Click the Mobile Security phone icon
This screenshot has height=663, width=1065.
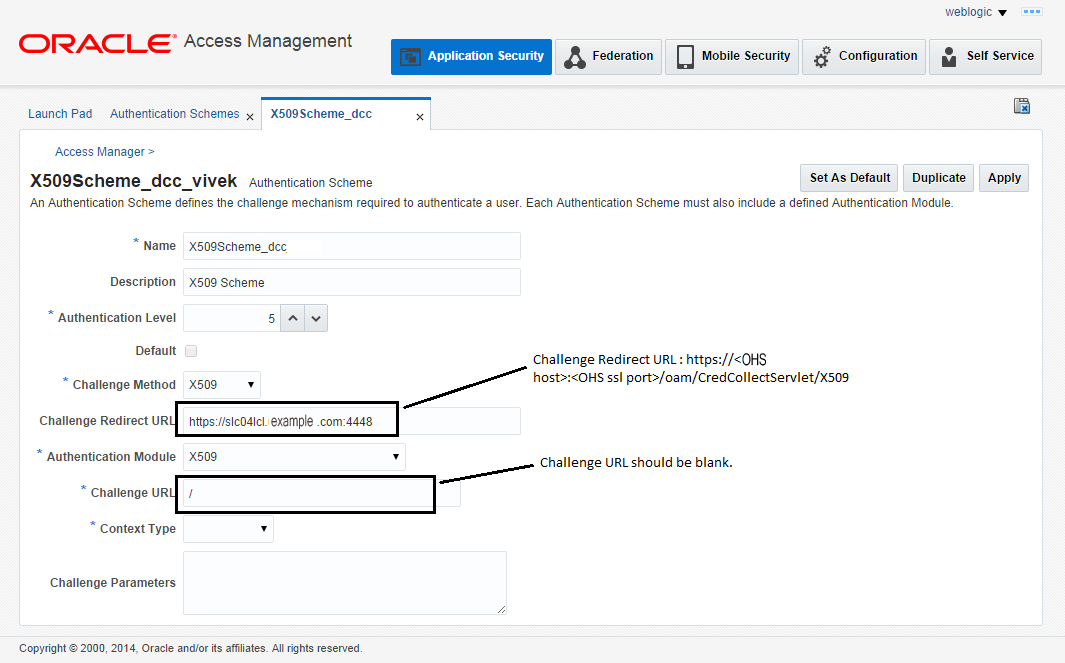pos(685,57)
